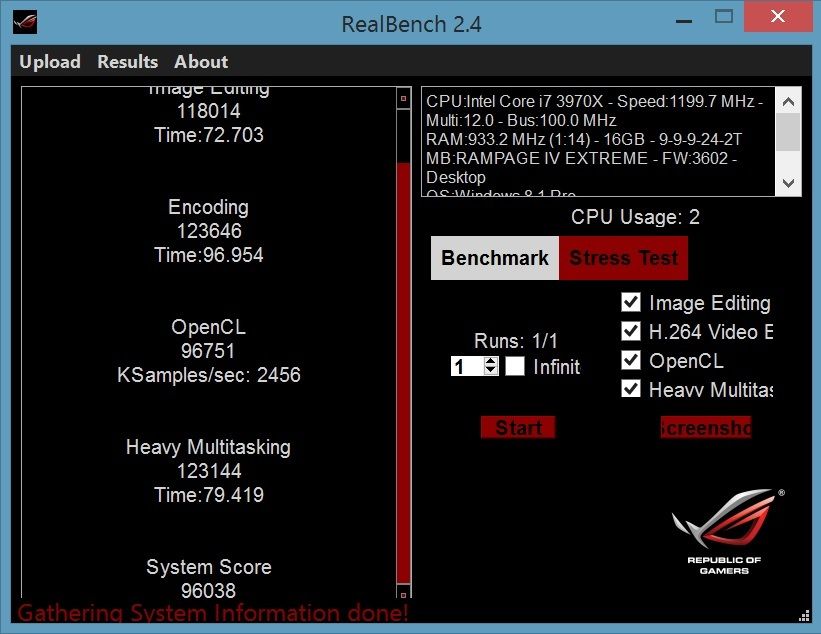Viewport: 821px width, 634px height.
Task: Open the Upload menu
Action: [50, 62]
